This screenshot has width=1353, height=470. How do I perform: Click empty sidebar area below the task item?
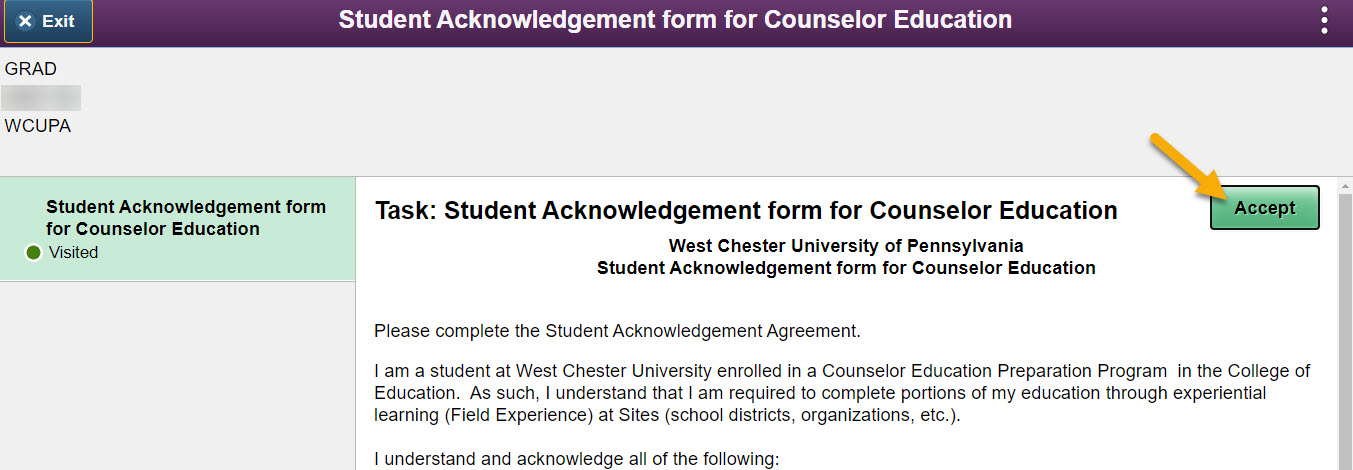pos(178,380)
